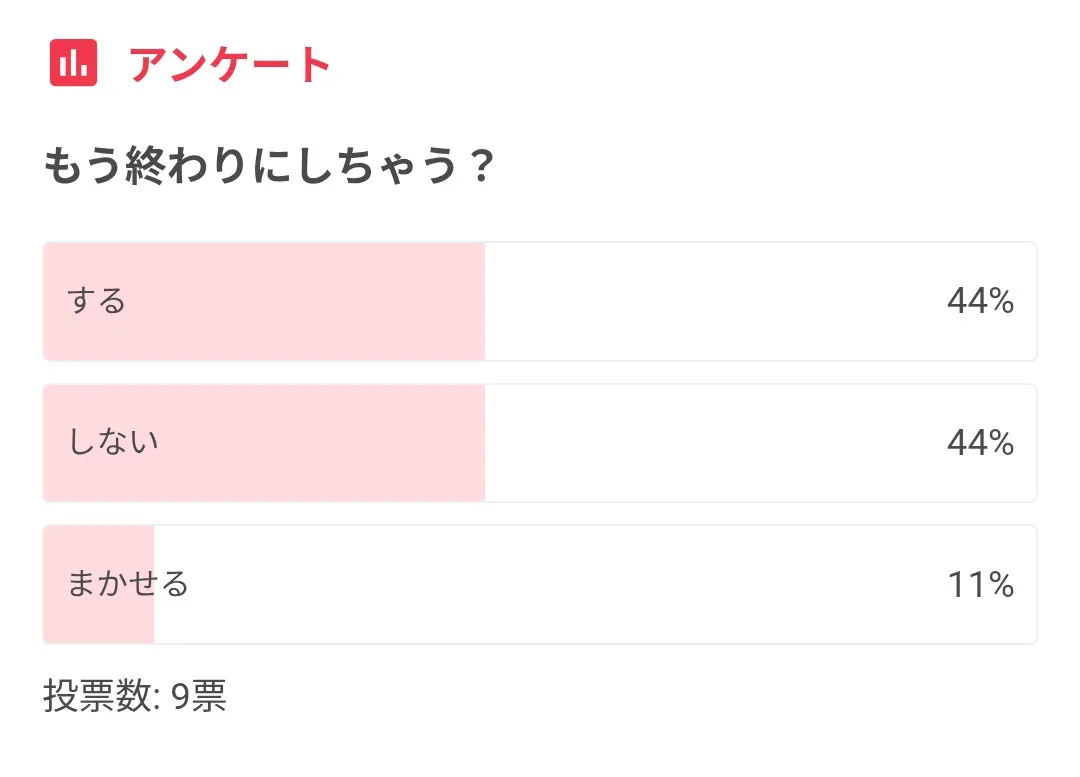Vote for the する poll option
Screen dimensions: 1080x777
tap(539, 301)
